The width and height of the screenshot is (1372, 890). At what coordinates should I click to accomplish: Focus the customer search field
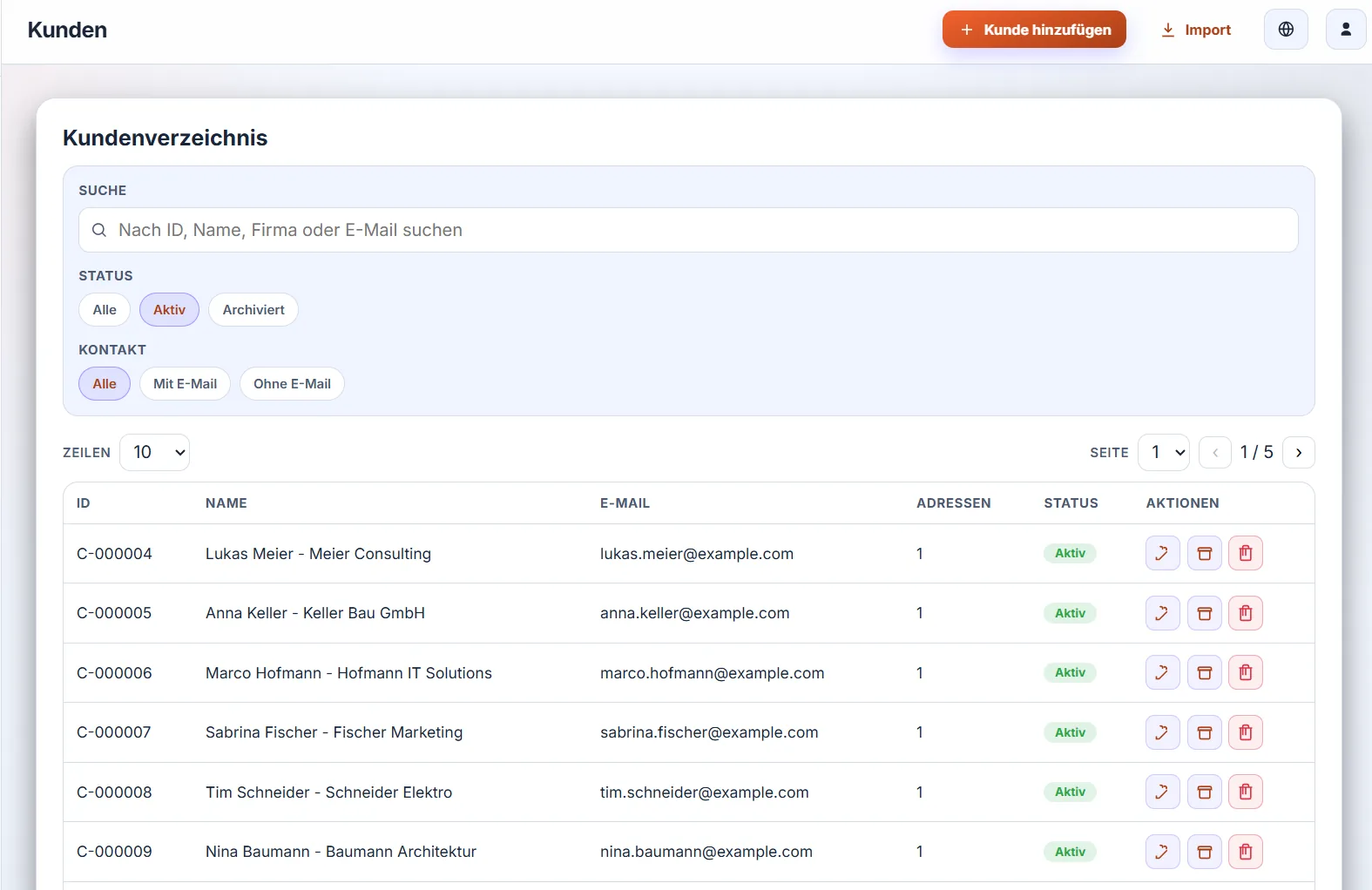(688, 230)
